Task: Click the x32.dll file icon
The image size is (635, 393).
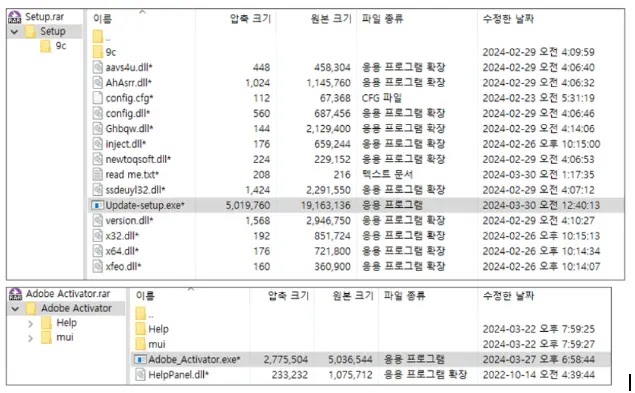Action: [x=98, y=236]
